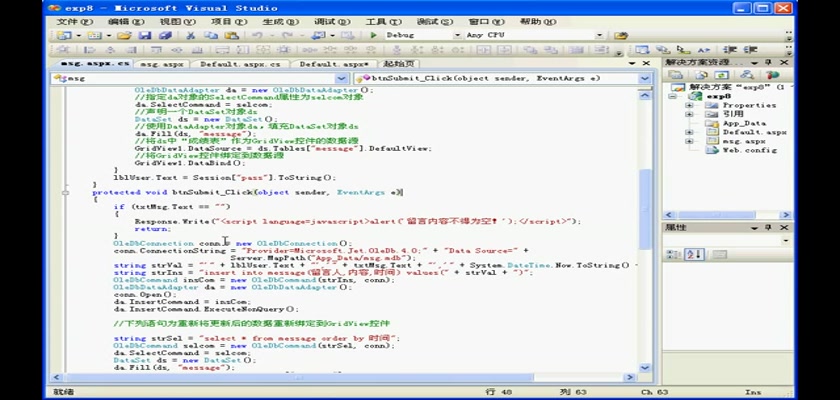Screen dimensions: 840x400
Task: Open the msg class dropdown arrow
Action: pos(342,78)
